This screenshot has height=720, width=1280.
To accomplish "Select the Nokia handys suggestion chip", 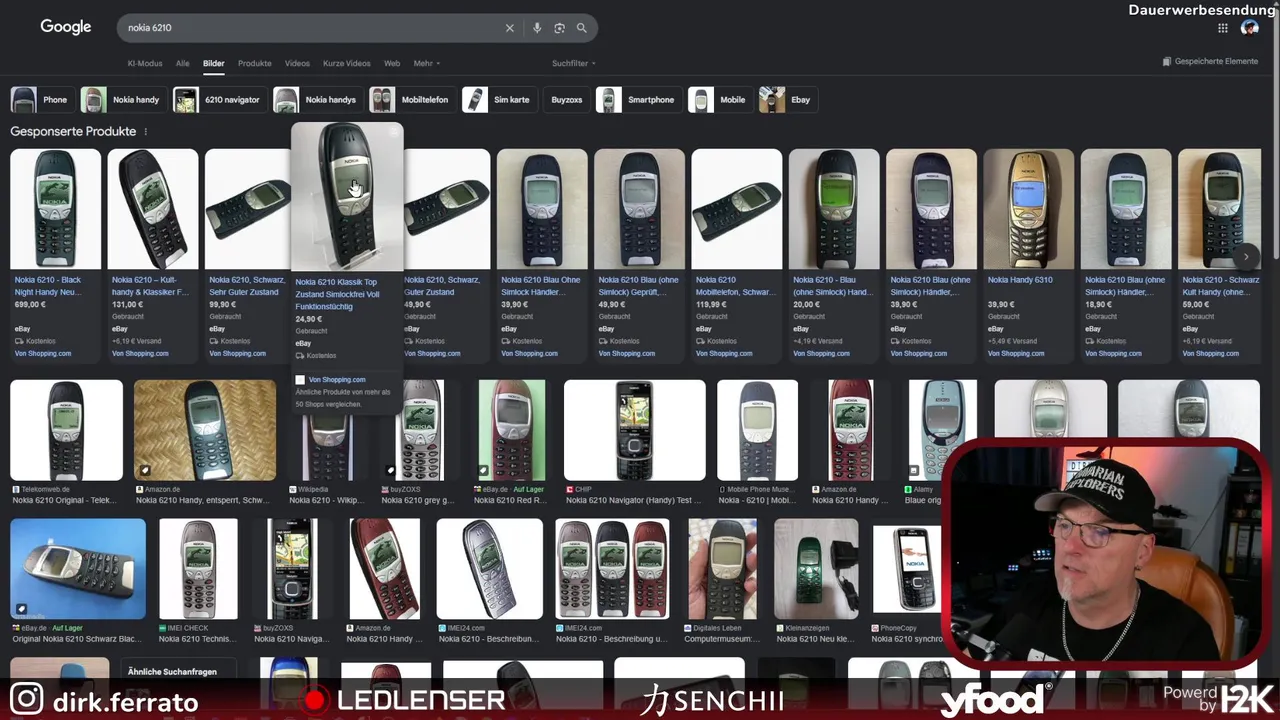I will point(317,100).
